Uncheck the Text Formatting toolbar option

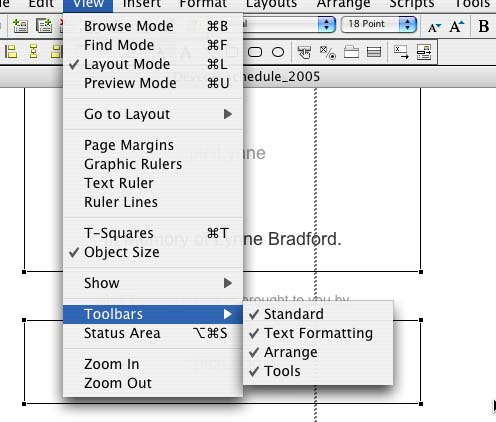318,333
